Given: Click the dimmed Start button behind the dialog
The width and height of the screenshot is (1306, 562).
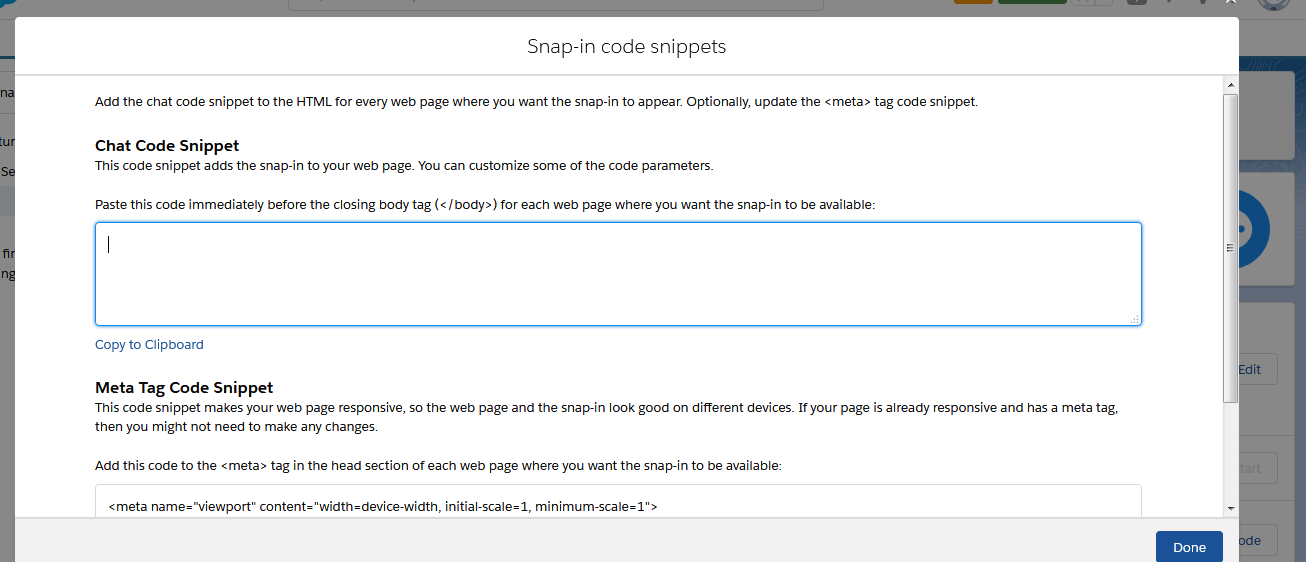Looking at the screenshot, I should coord(1250,468).
